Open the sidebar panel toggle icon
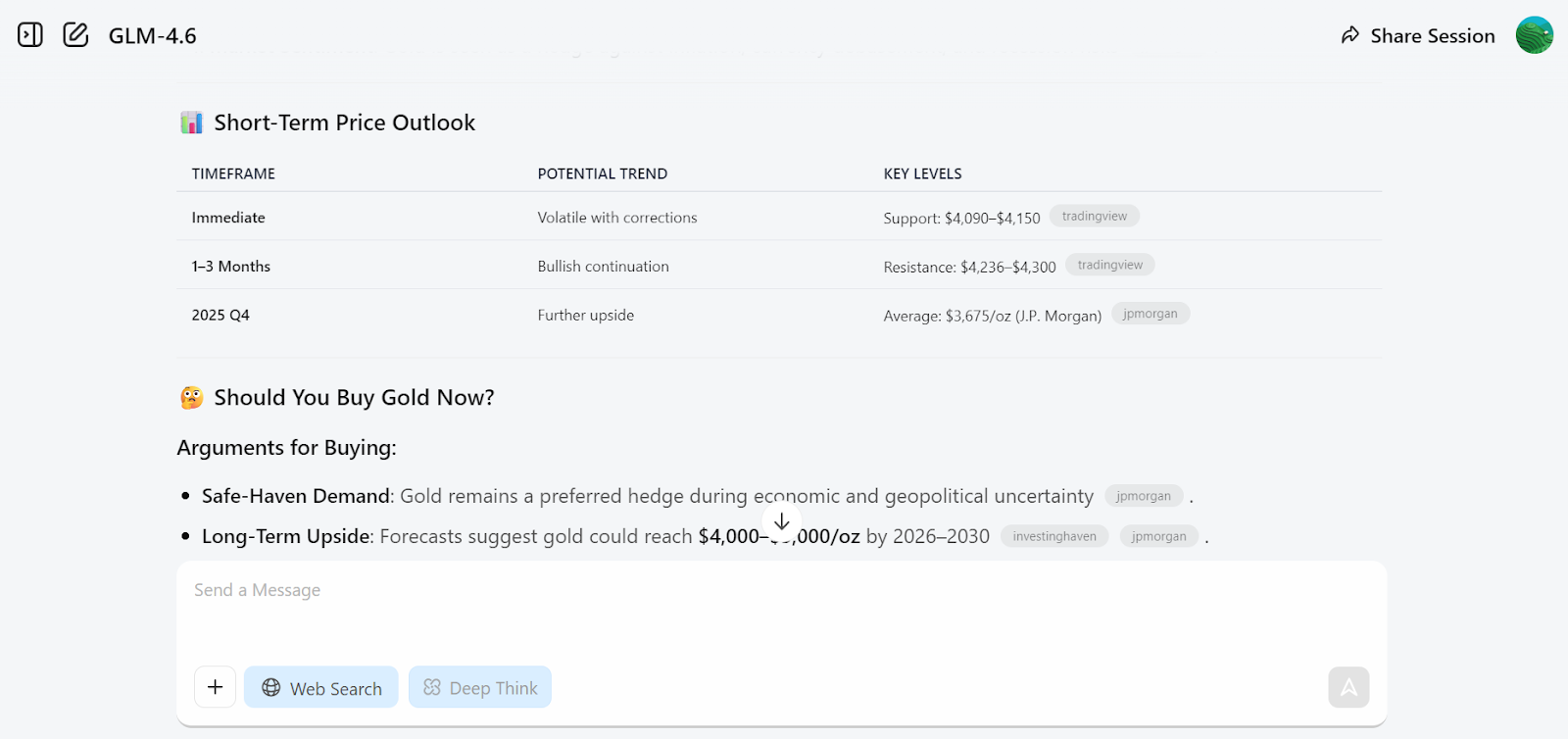The height and width of the screenshot is (739, 1568). [x=30, y=35]
